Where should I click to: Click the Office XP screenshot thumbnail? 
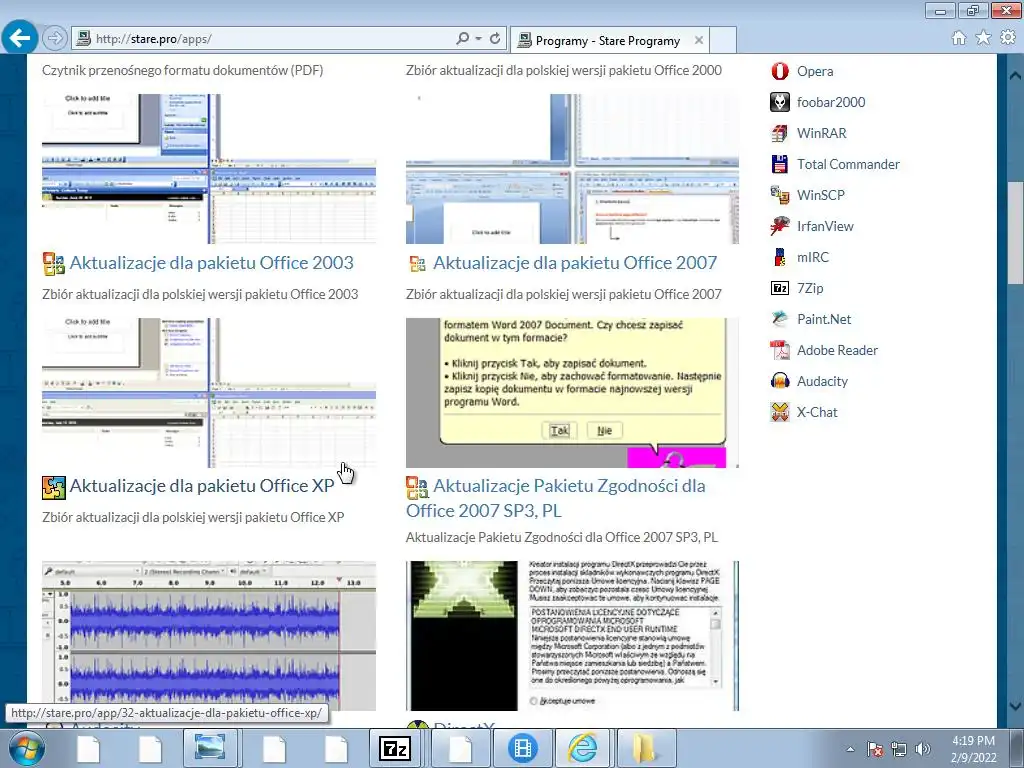pos(209,392)
